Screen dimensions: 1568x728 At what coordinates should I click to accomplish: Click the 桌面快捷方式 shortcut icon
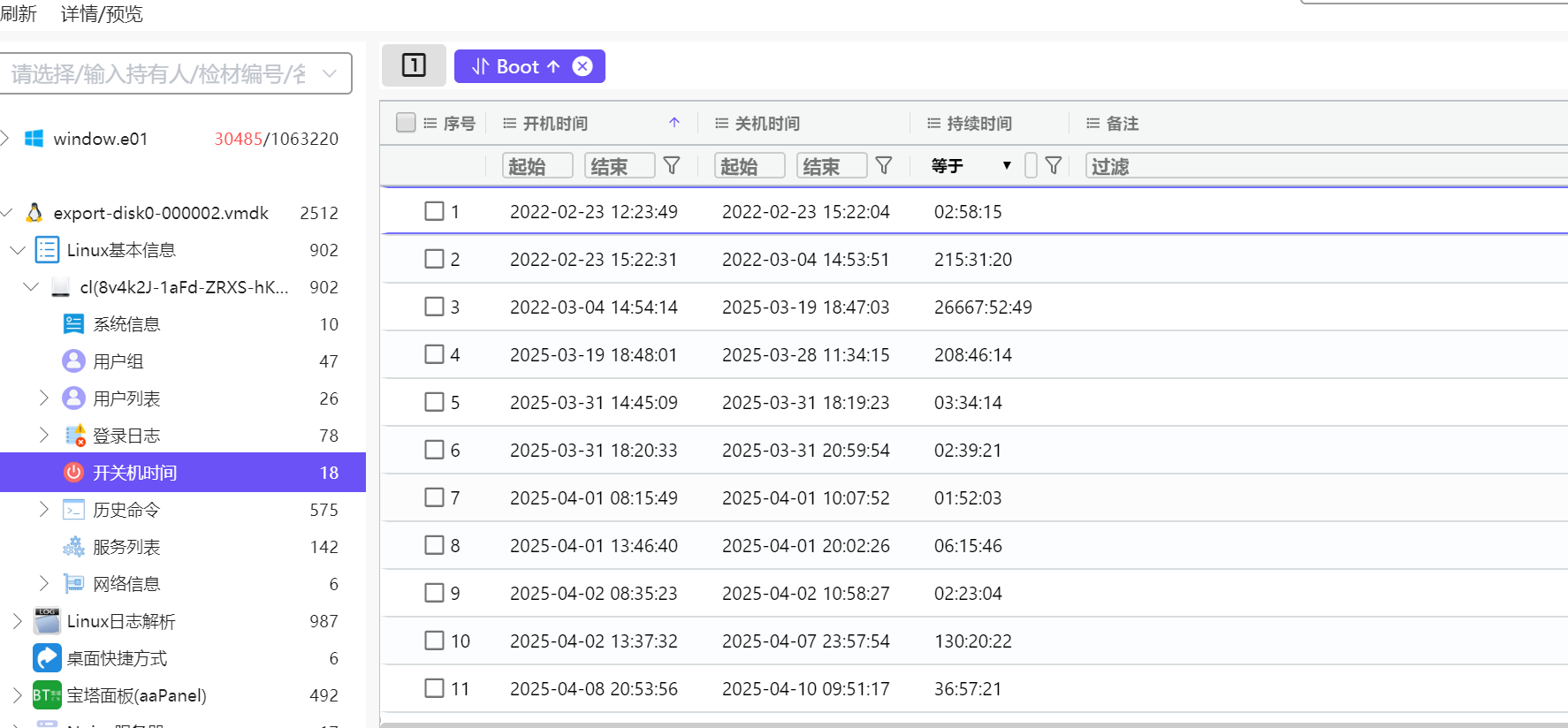(x=47, y=658)
